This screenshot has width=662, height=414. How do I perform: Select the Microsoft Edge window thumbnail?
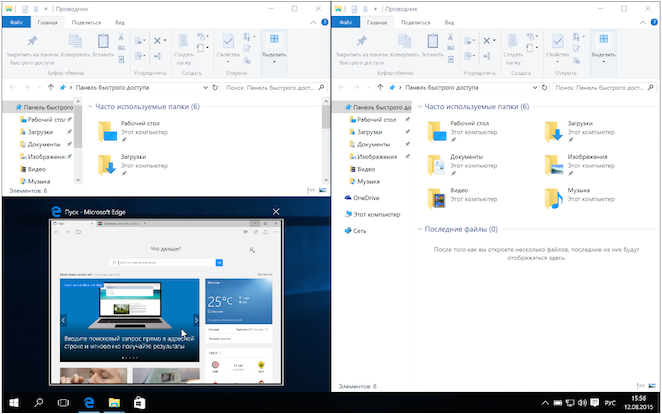tap(166, 302)
